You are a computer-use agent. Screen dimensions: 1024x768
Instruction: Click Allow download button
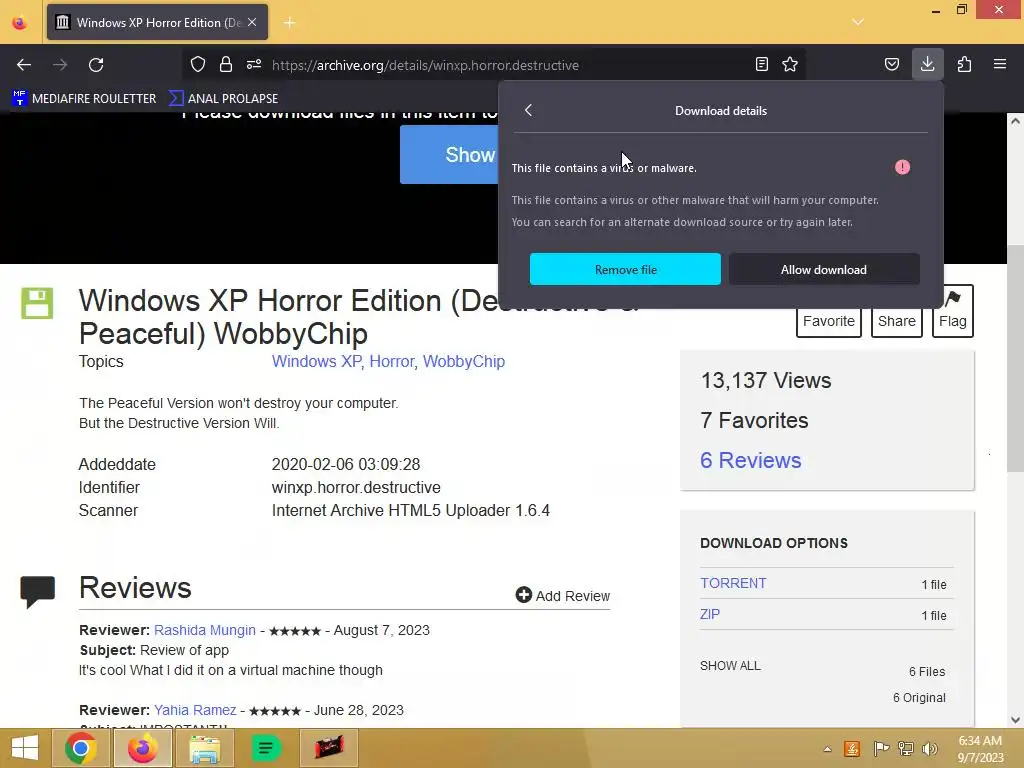click(824, 269)
